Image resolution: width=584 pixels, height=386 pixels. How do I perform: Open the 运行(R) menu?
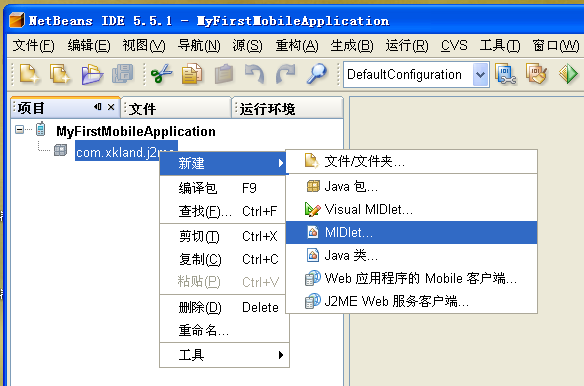click(407, 45)
